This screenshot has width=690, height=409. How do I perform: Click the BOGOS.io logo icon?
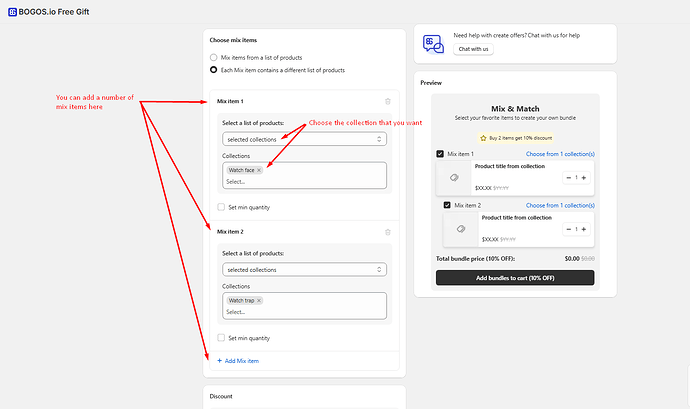12,11
